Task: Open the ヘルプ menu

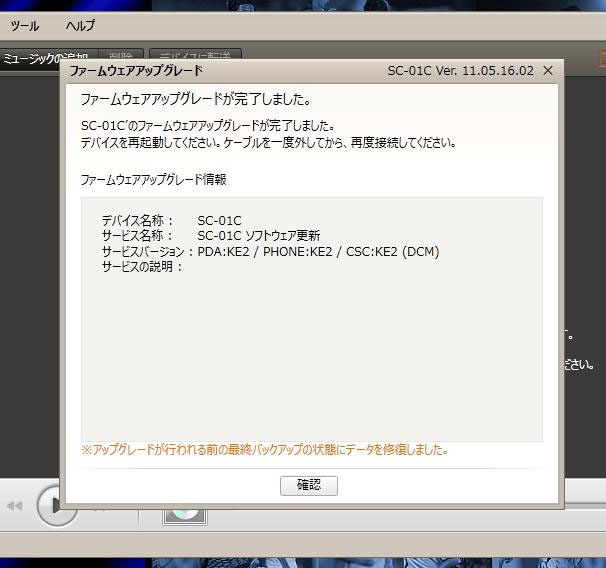Action: point(80,26)
